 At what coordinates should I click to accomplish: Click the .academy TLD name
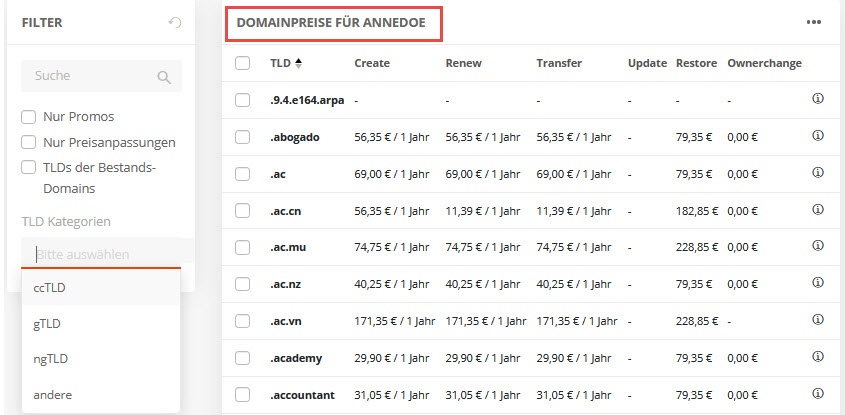click(296, 358)
